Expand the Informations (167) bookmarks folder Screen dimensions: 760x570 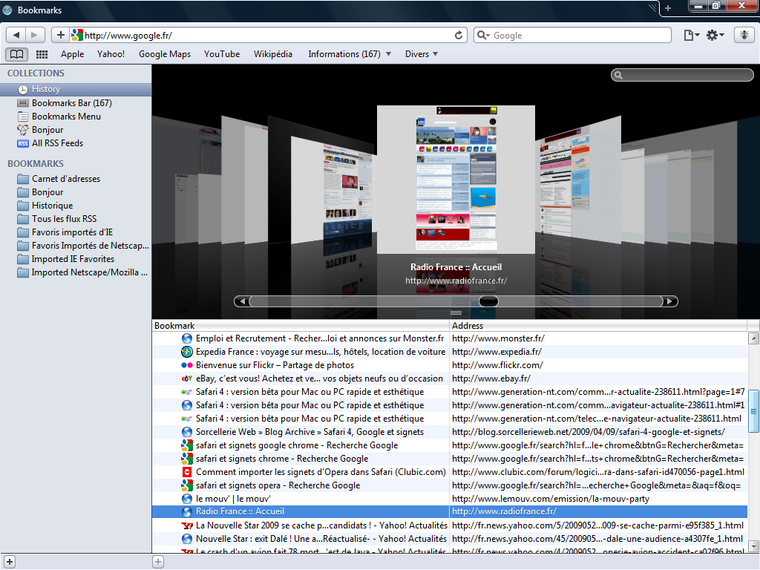point(349,54)
